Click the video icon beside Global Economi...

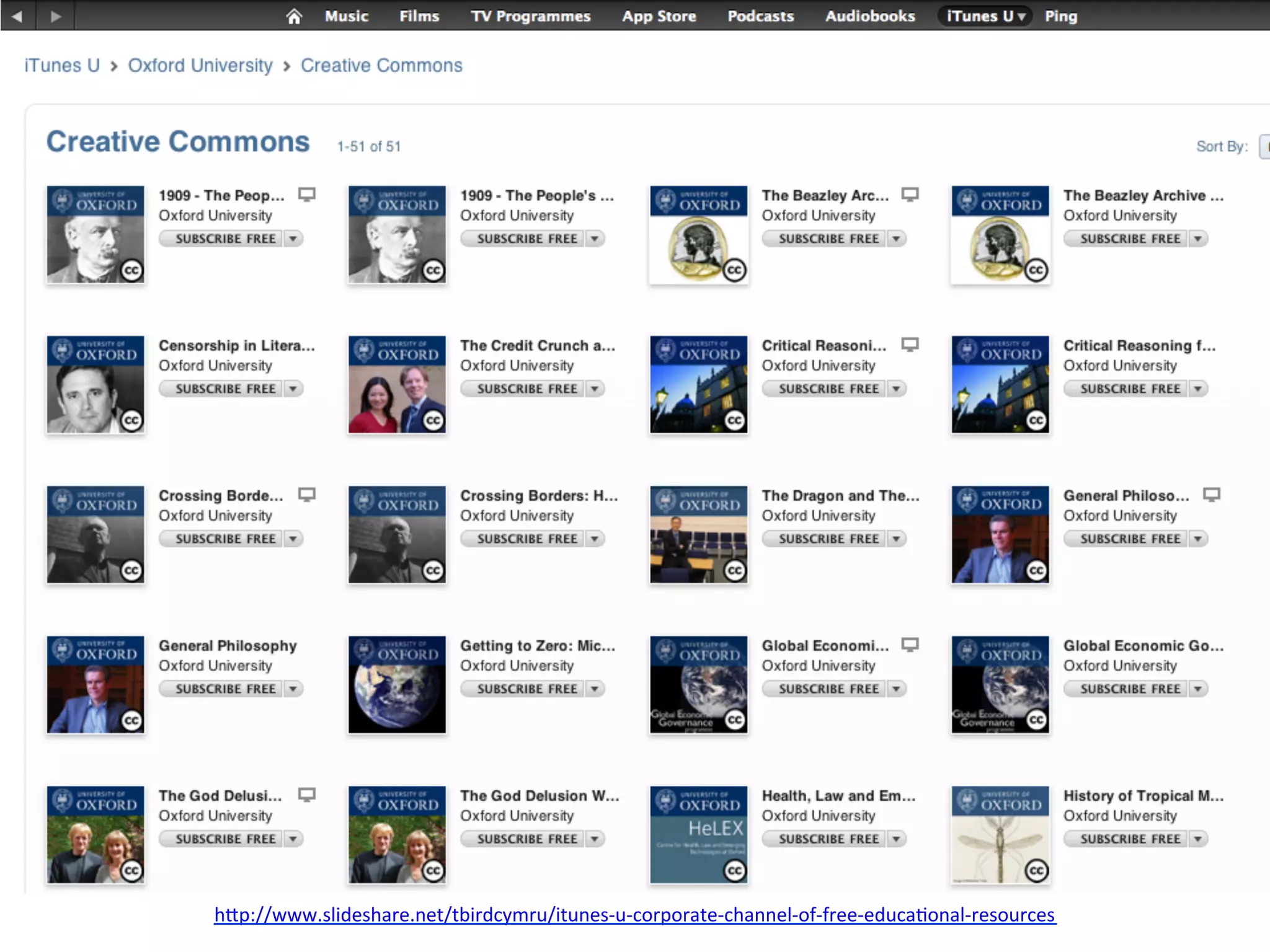[910, 645]
